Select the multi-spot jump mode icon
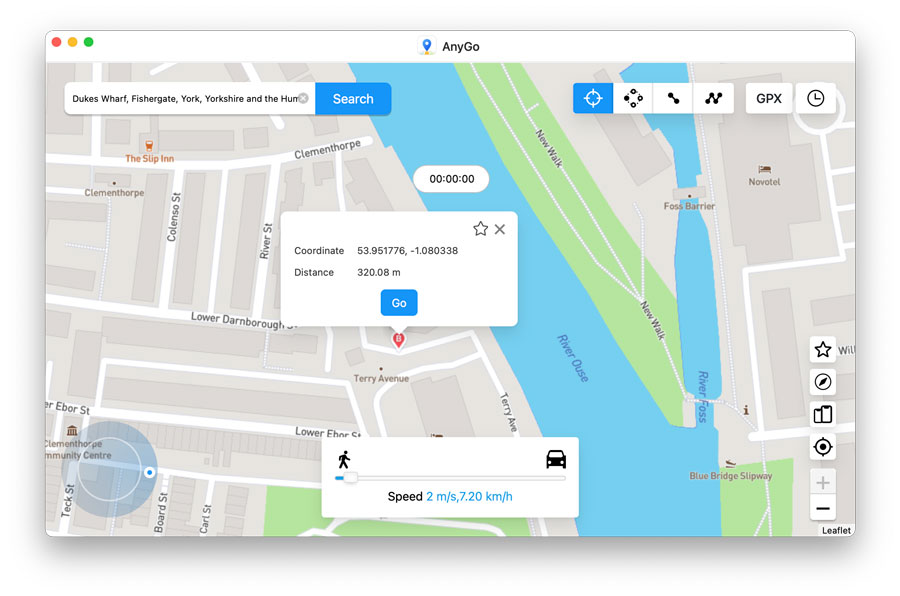This screenshot has width=900, height=596. click(633, 98)
